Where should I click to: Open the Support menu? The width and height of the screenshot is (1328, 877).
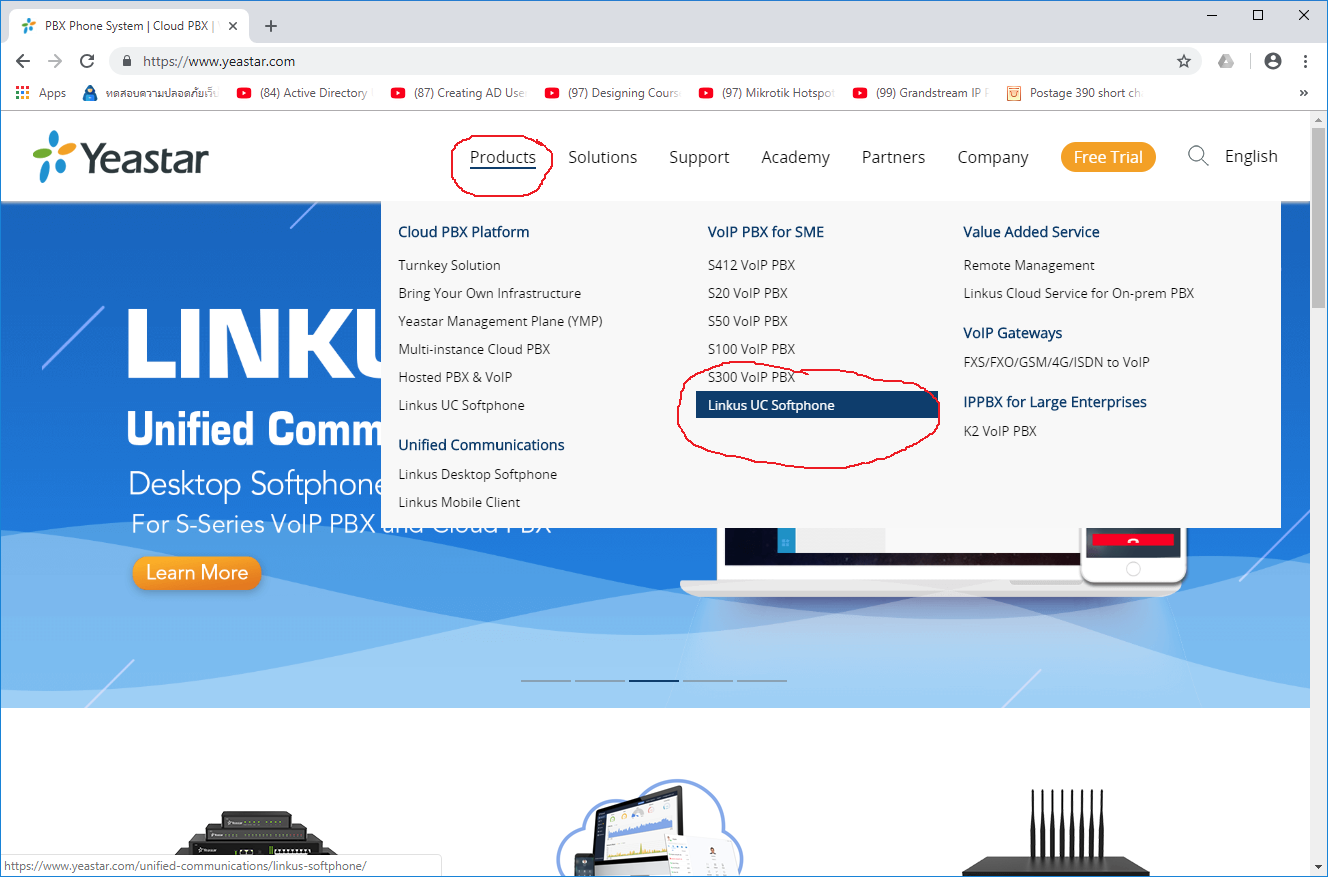(699, 157)
